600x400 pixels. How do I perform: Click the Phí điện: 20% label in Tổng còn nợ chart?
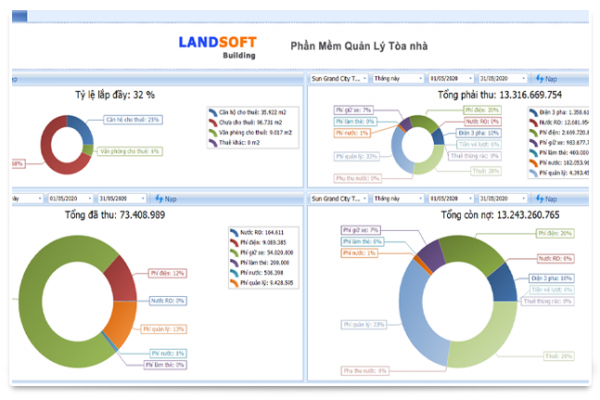[x=553, y=233]
